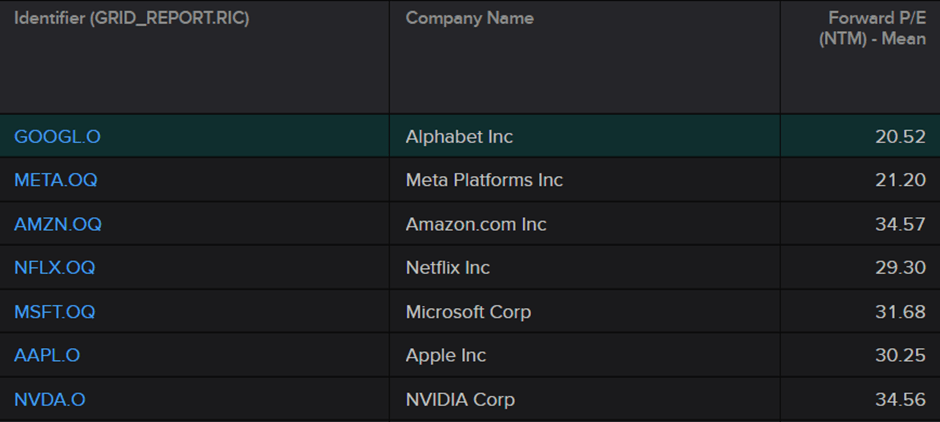Select the Alphabet Inc company cell
The height and width of the screenshot is (422, 940).
tap(459, 136)
